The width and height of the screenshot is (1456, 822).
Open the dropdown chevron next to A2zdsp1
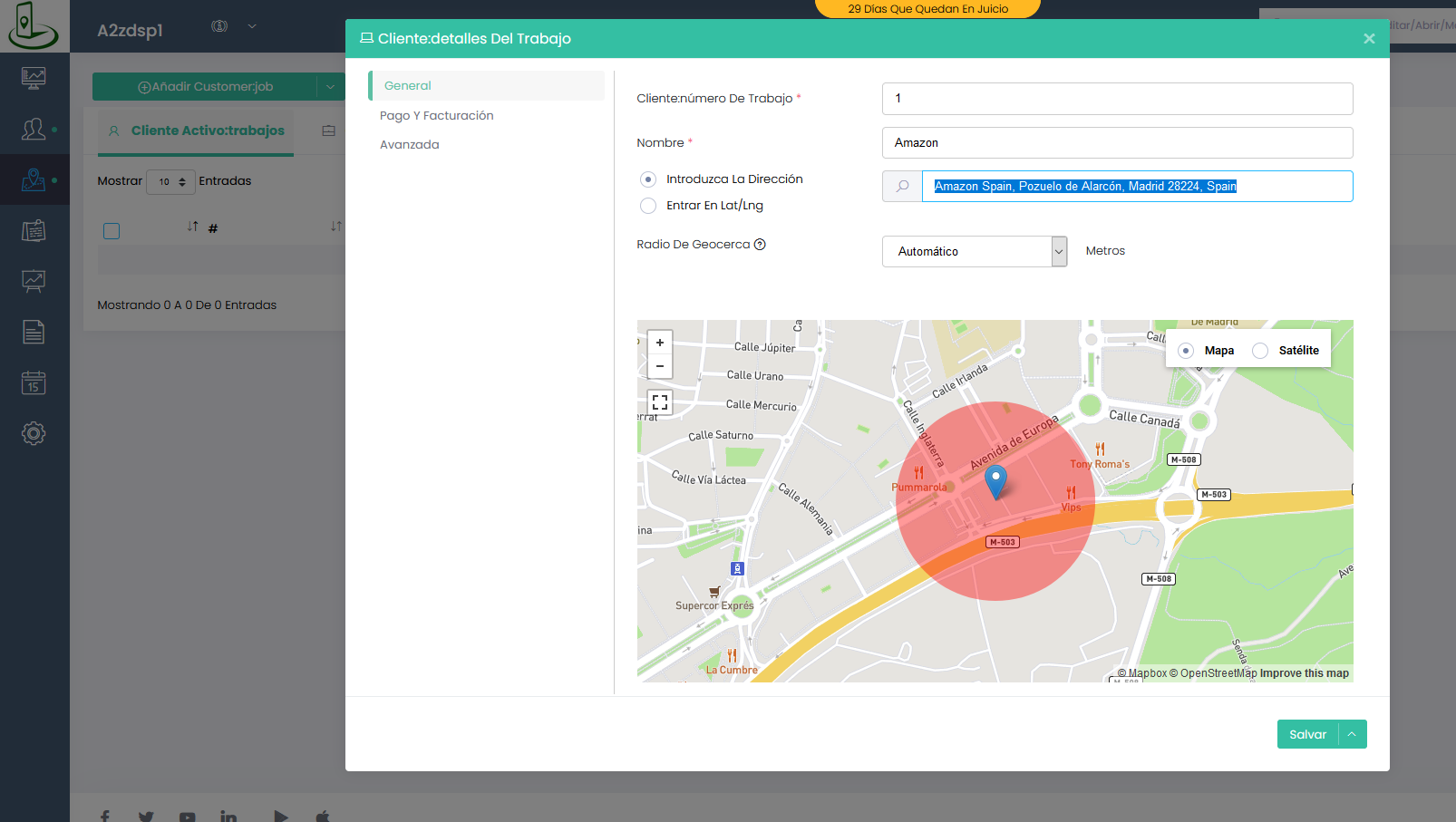pyautogui.click(x=252, y=26)
